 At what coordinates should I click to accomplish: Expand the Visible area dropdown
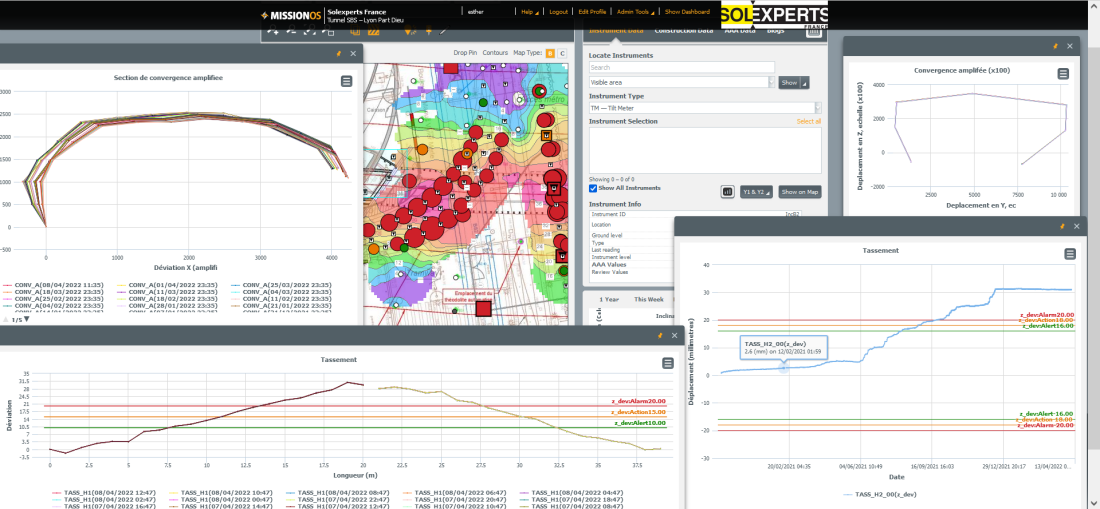pos(772,82)
